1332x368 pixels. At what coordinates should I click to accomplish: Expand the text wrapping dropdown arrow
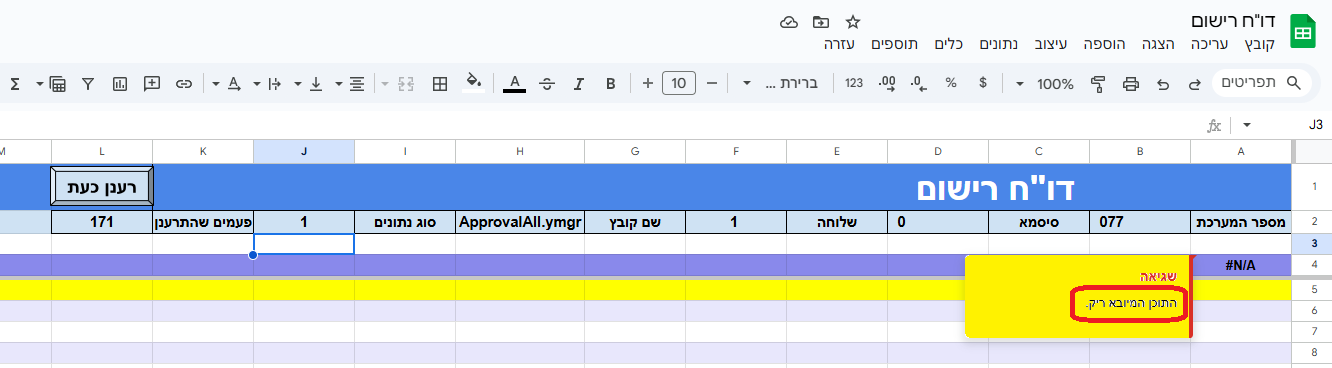[x=257, y=83]
